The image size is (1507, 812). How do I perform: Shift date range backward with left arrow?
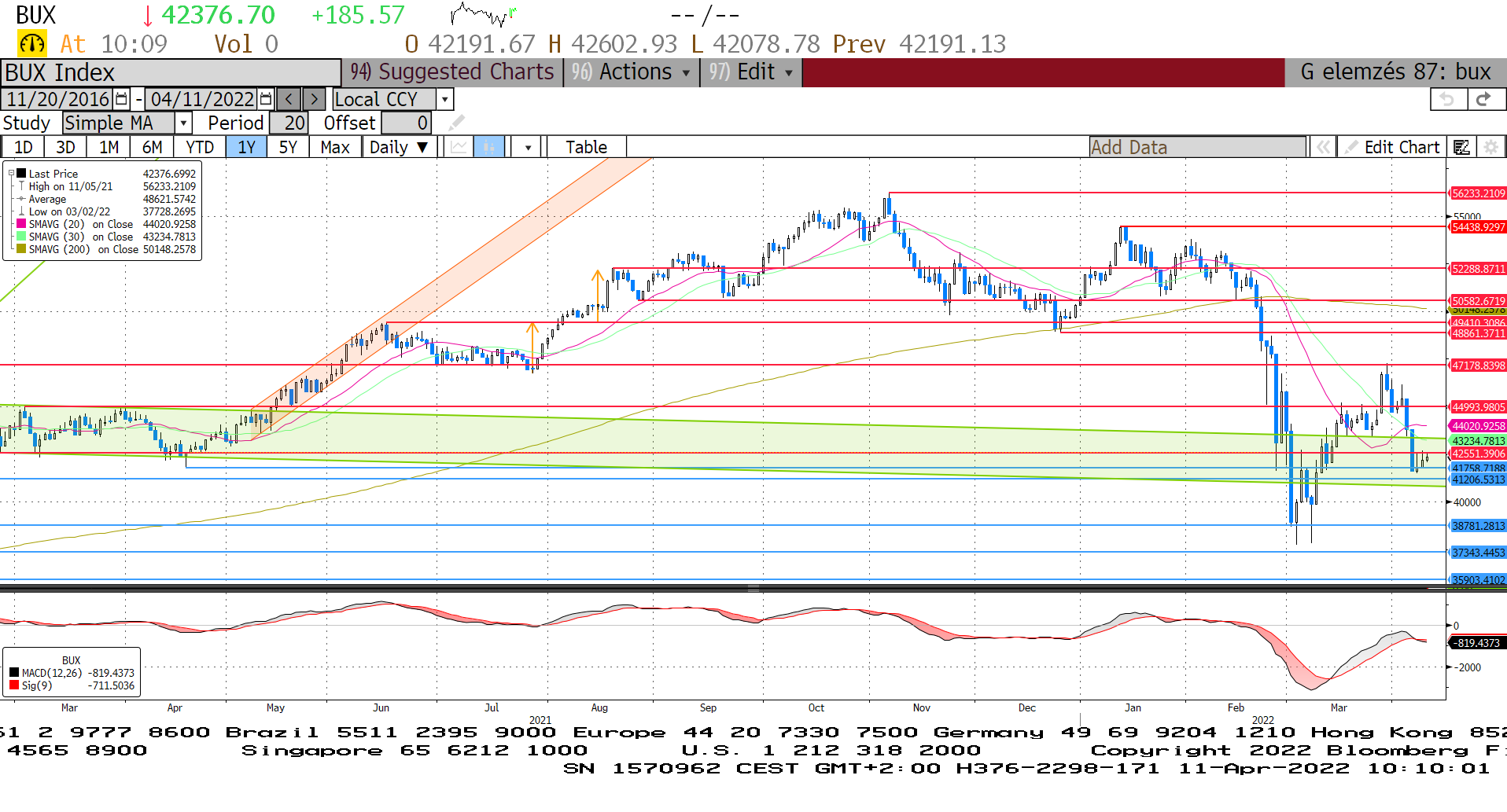[289, 99]
